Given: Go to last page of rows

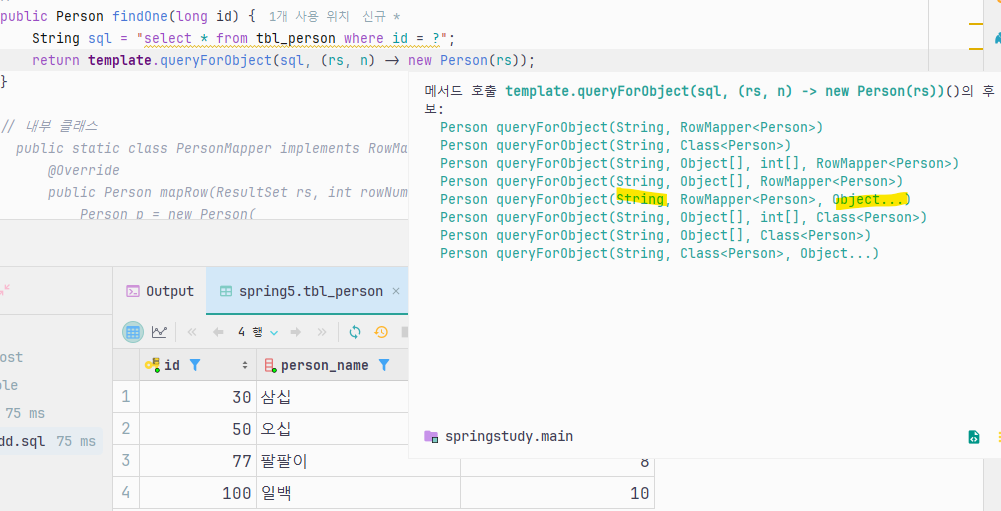Looking at the screenshot, I should click(x=322, y=332).
